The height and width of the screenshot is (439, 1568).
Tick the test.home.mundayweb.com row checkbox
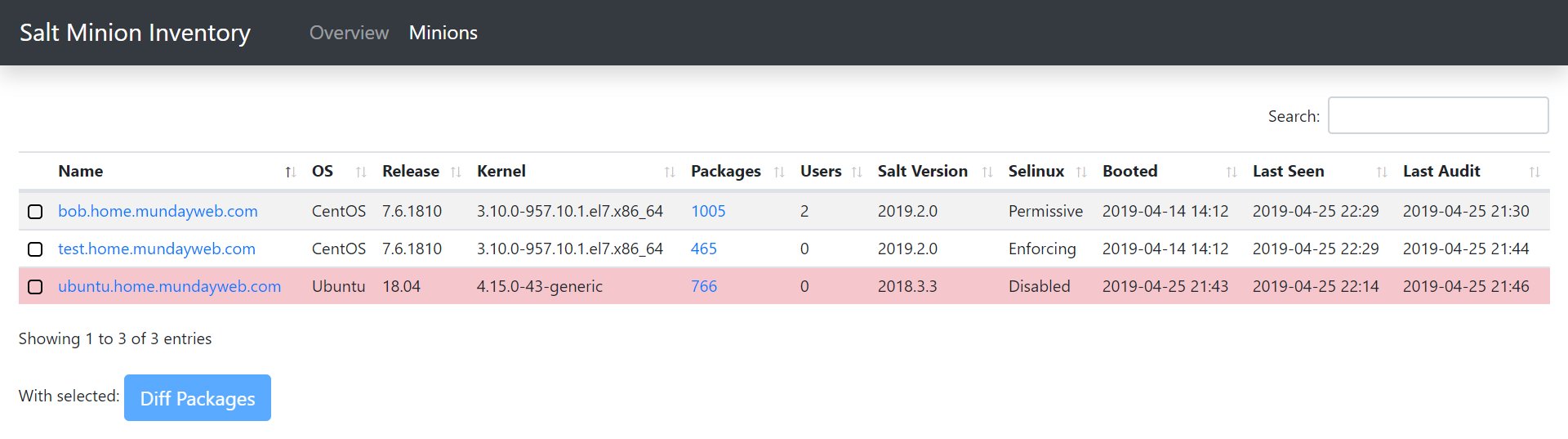35,249
